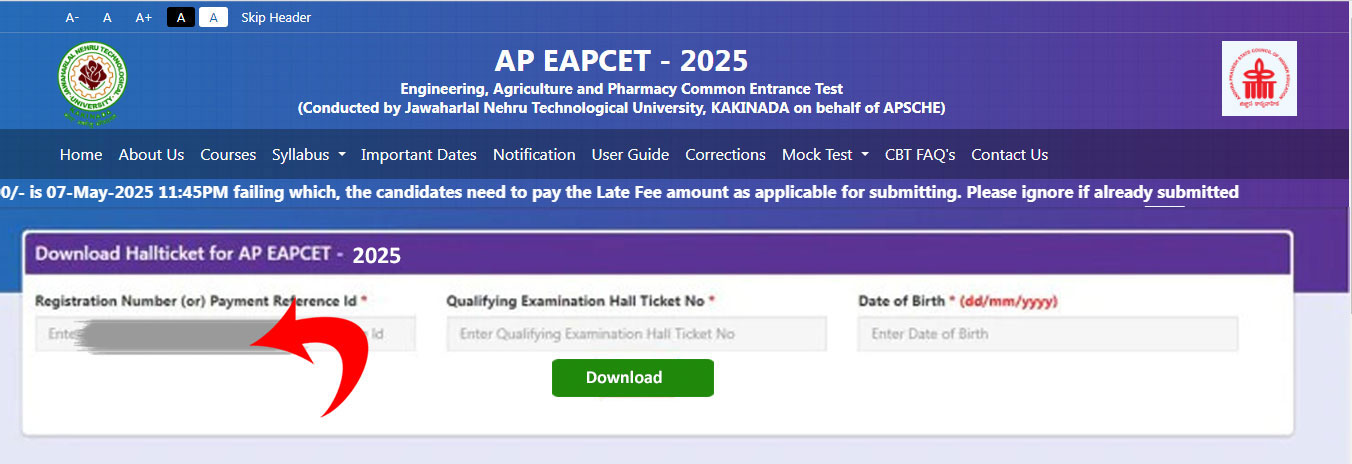1352x464 pixels.
Task: Switch to white theme A swatch
Action: 214,17
